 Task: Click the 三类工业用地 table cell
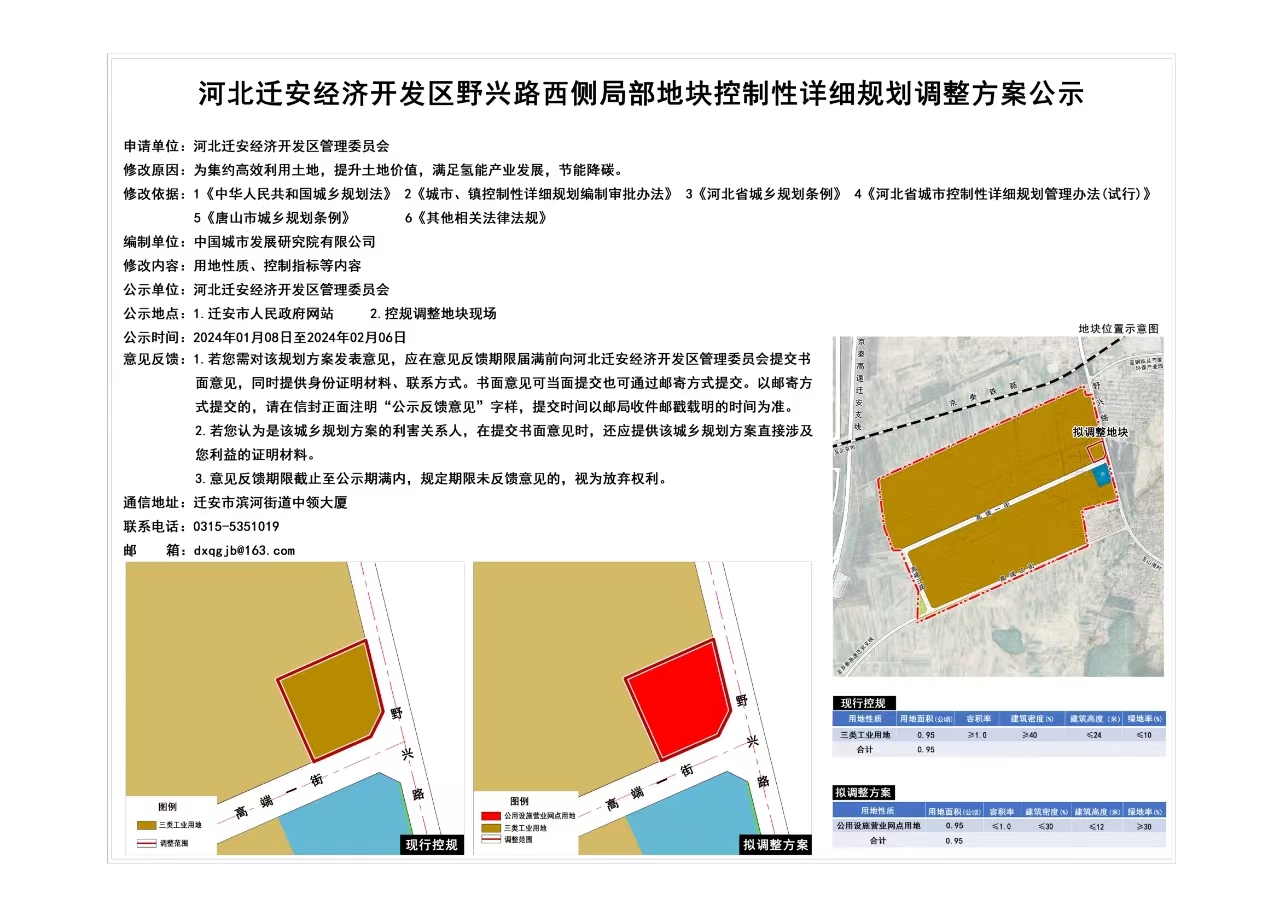865,735
